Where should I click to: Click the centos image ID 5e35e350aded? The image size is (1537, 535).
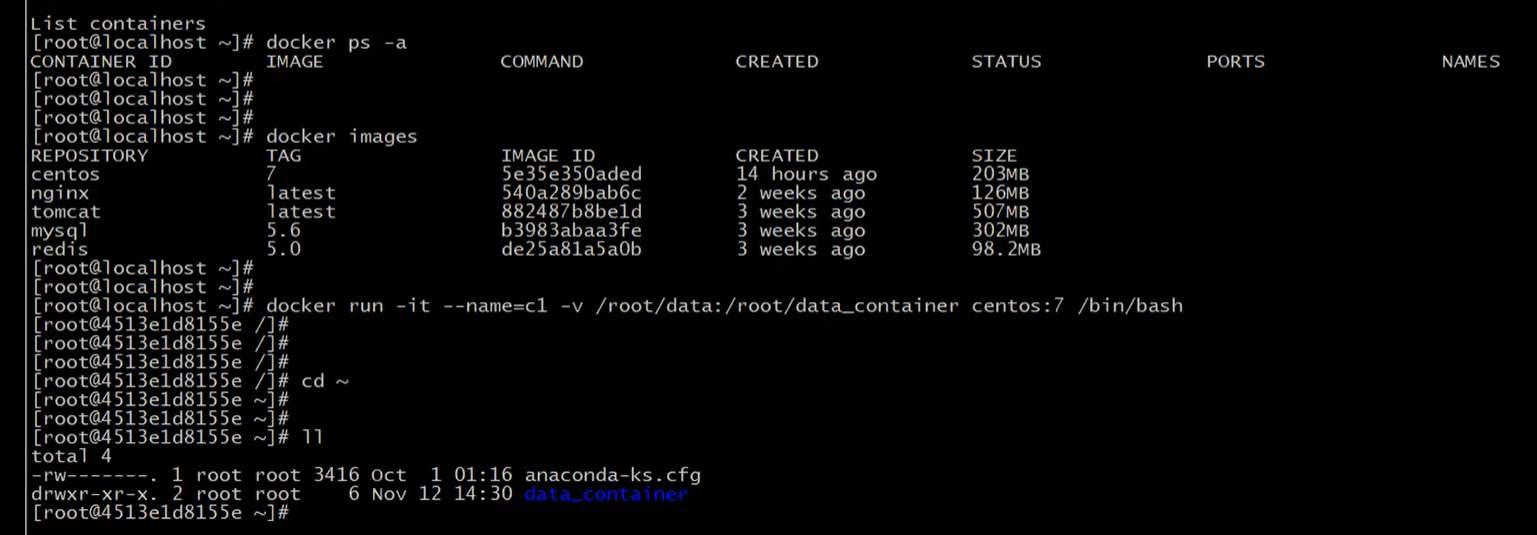(x=571, y=174)
